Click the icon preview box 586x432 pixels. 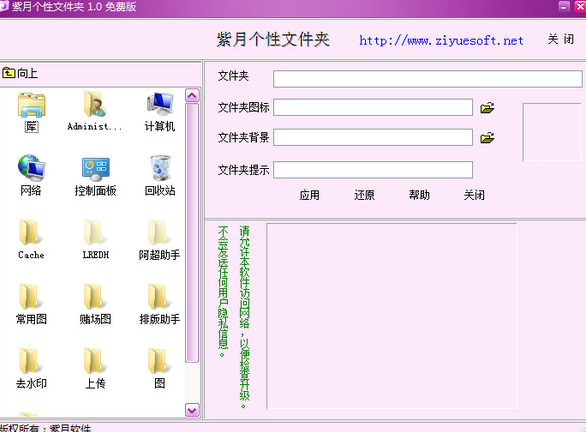[552, 132]
